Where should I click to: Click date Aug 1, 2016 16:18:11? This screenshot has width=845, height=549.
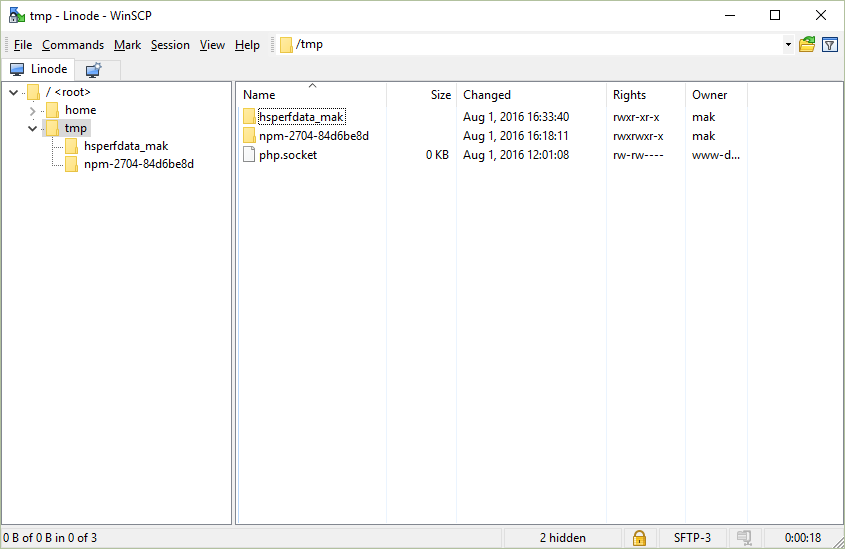pos(516,136)
